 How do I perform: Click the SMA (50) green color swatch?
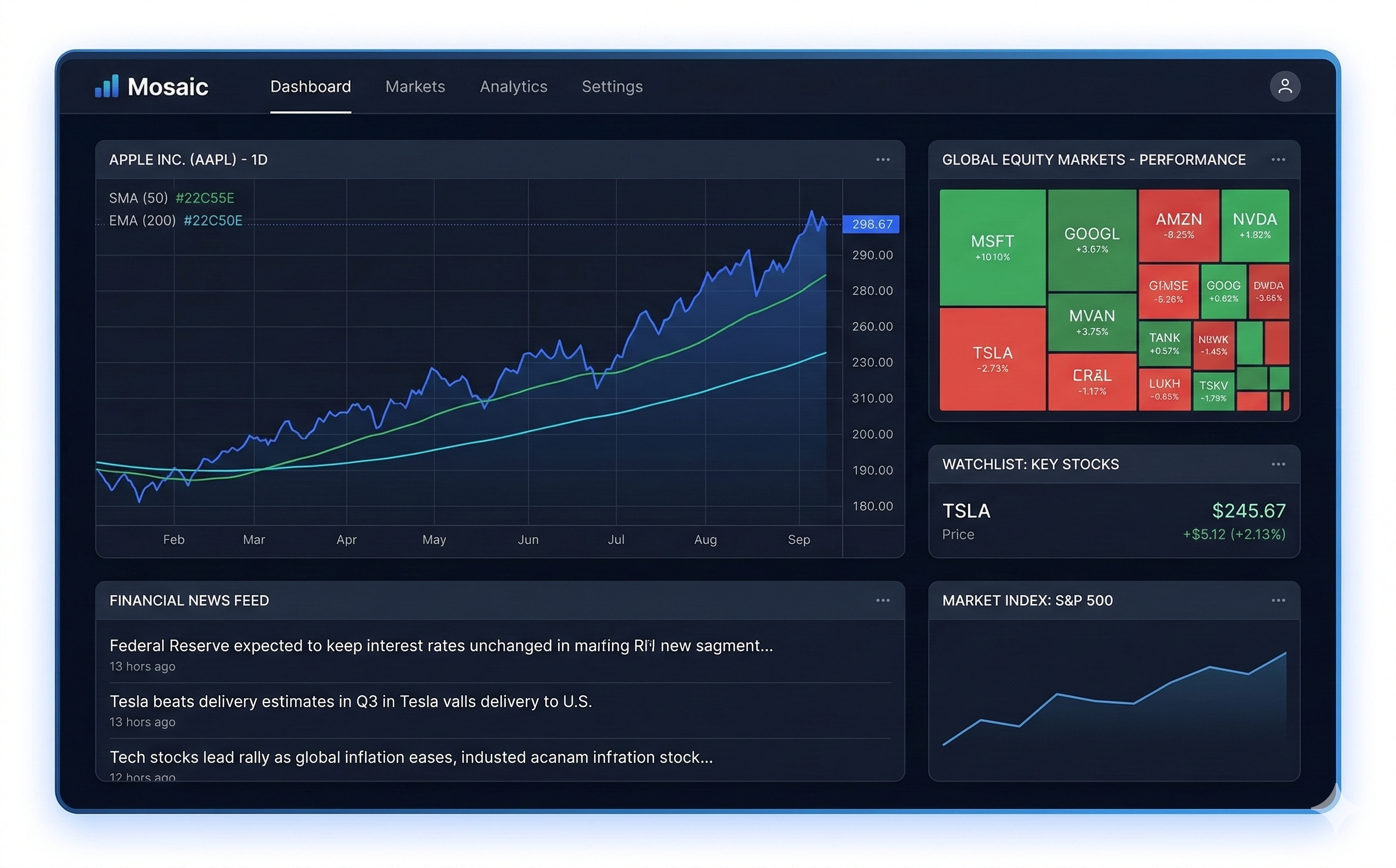tap(205, 198)
